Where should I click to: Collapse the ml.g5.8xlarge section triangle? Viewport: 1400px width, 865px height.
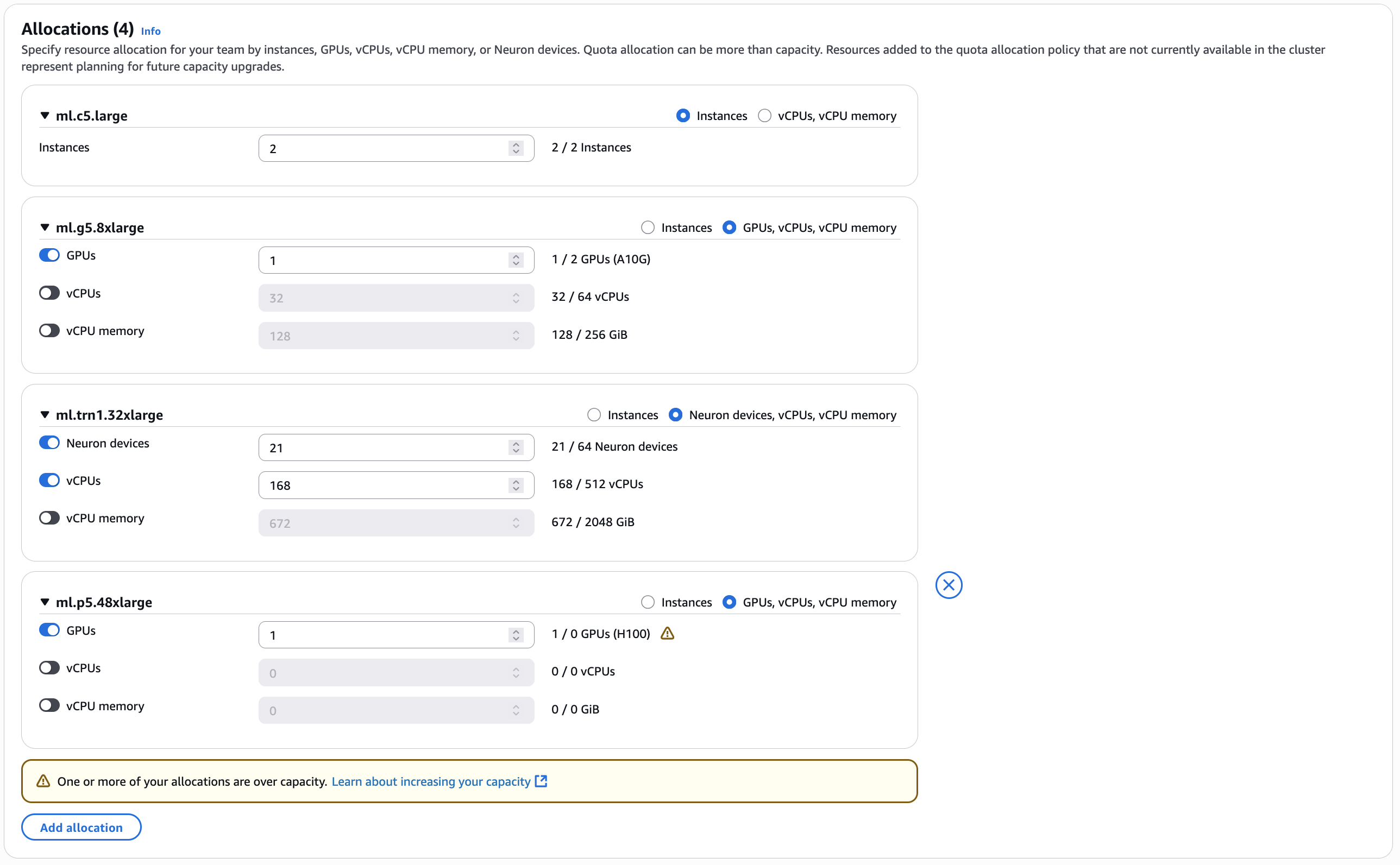(x=45, y=228)
